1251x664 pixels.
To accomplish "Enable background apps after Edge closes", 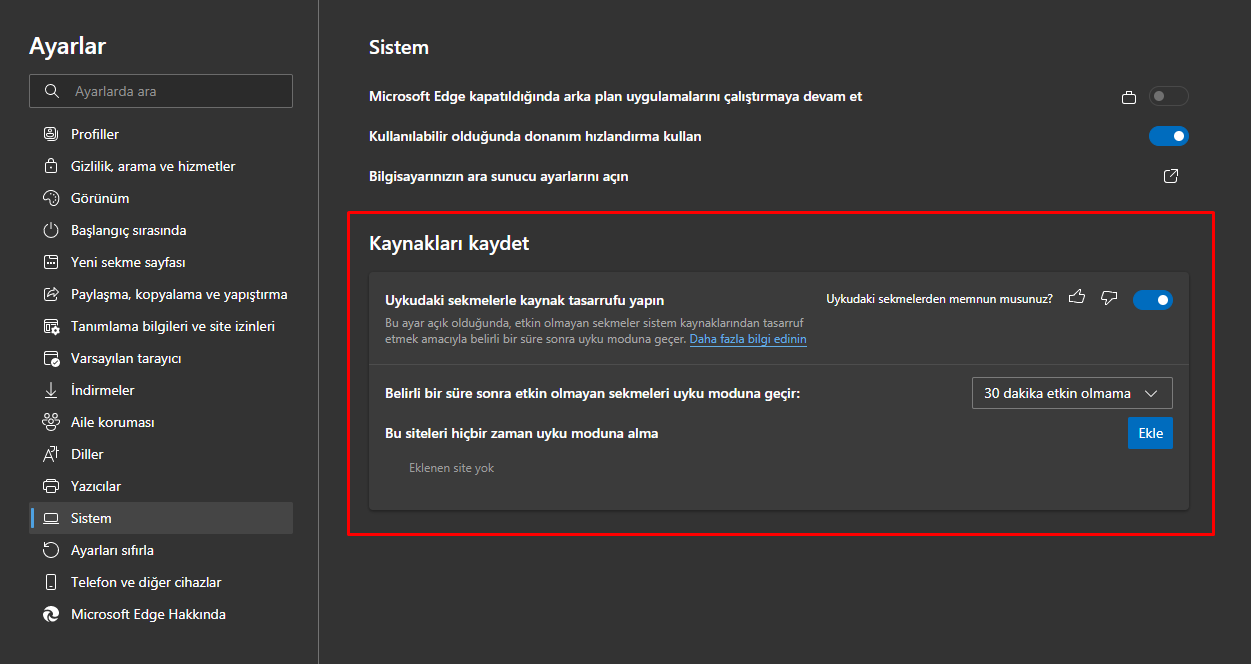I will [x=1168, y=96].
